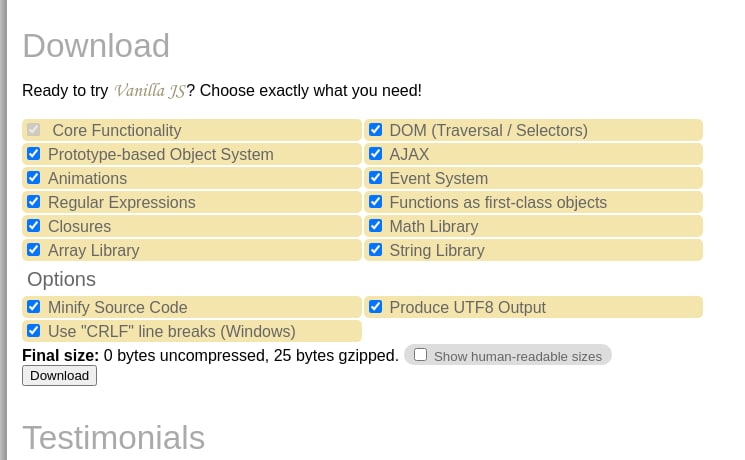Click the Event System label text
This screenshot has width=745, height=460.
tap(439, 179)
